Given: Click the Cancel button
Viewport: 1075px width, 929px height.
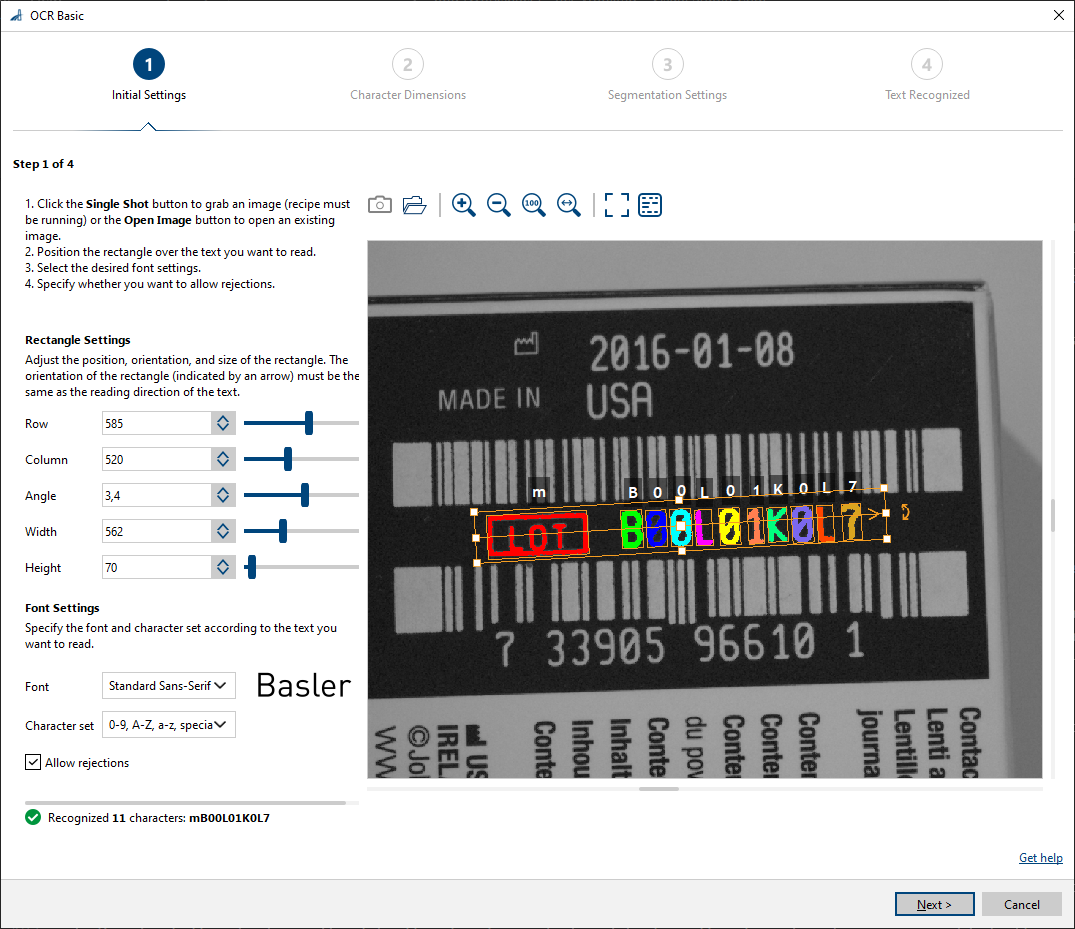Looking at the screenshot, I should click(1022, 904).
